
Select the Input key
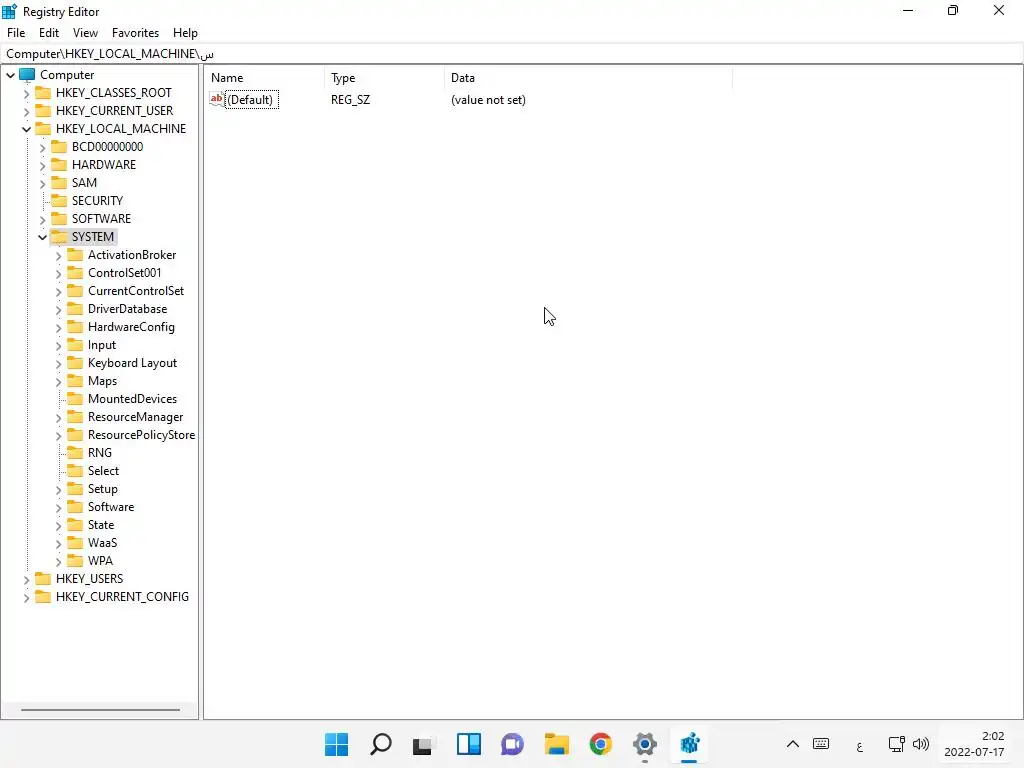102,345
